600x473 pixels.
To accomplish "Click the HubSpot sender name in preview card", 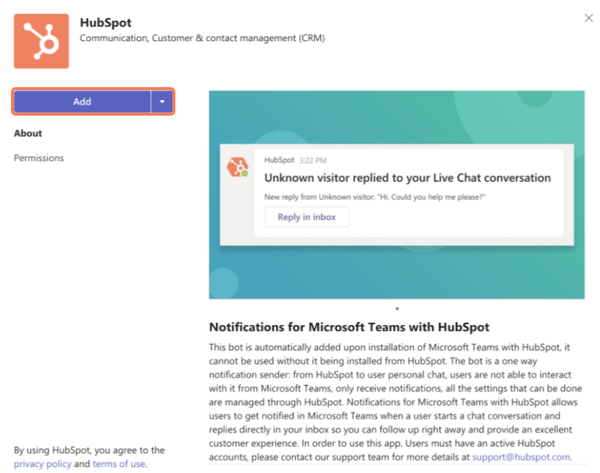I will point(280,160).
